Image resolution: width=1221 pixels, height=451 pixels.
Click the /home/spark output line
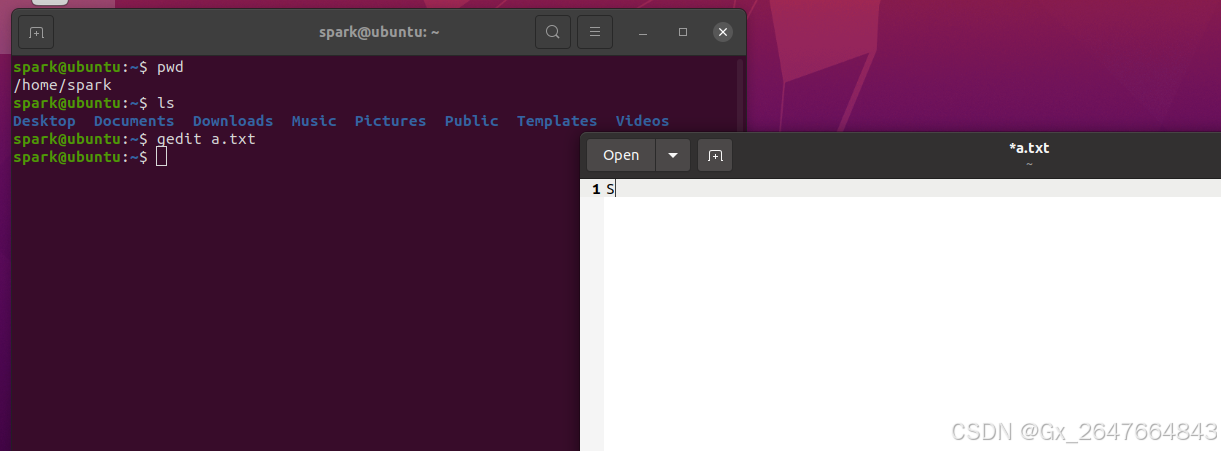click(x=62, y=85)
